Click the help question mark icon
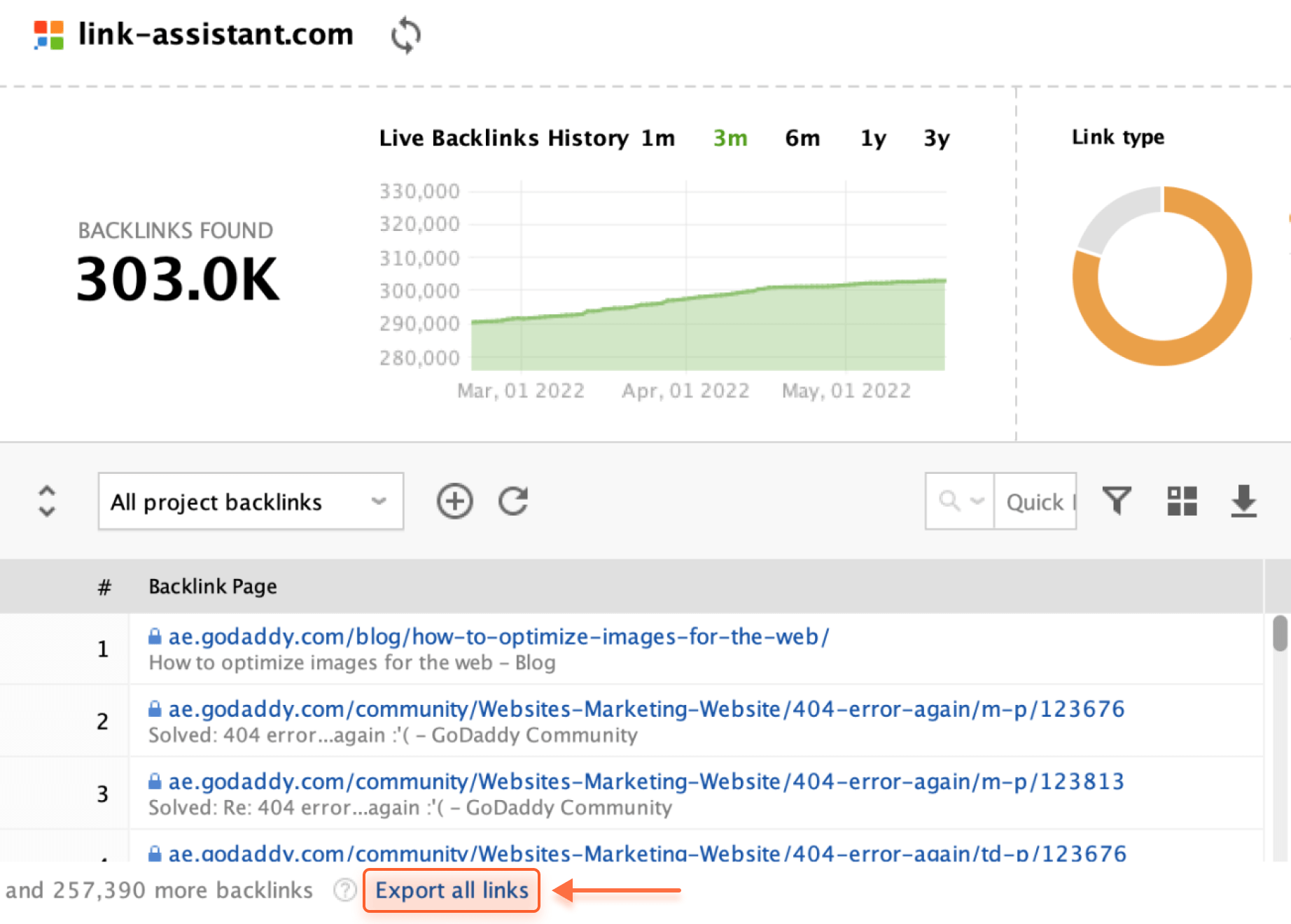The width and height of the screenshot is (1291, 924). [x=344, y=890]
